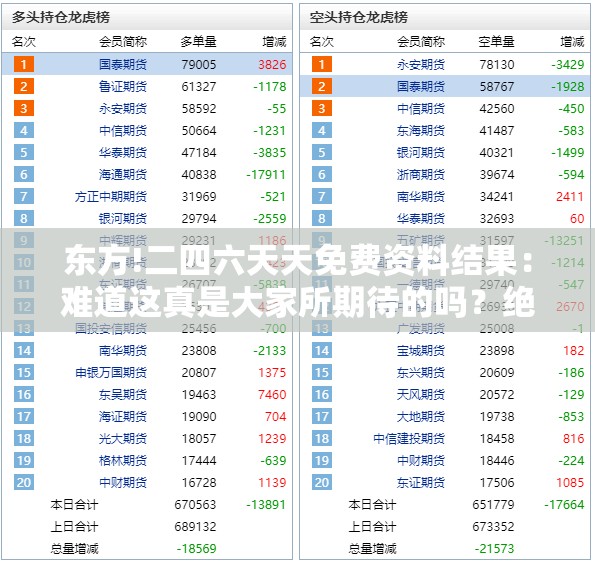Image resolution: width=595 pixels, height=561 pixels.
Task: Click the 78130 short volume value
Action: pos(497,64)
